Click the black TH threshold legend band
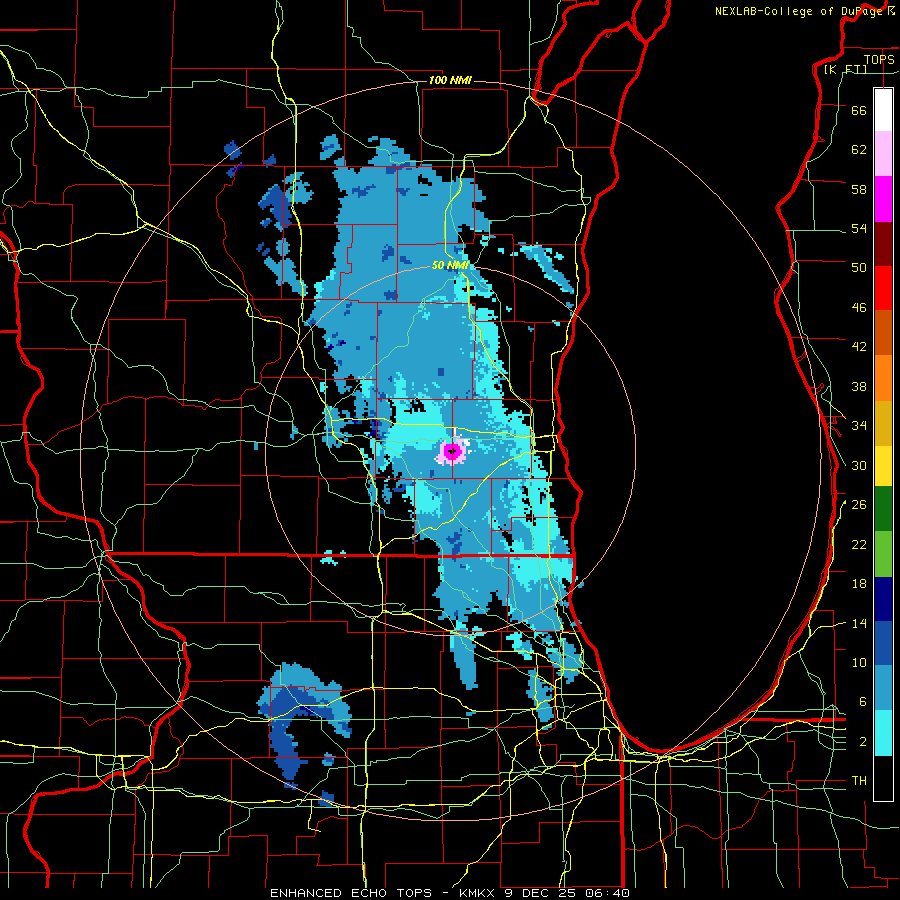900x900 pixels. click(883, 778)
